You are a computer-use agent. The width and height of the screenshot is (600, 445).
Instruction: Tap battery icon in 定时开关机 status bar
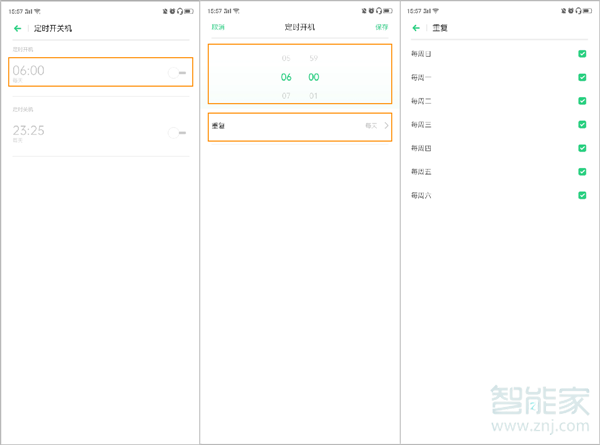pos(189,11)
